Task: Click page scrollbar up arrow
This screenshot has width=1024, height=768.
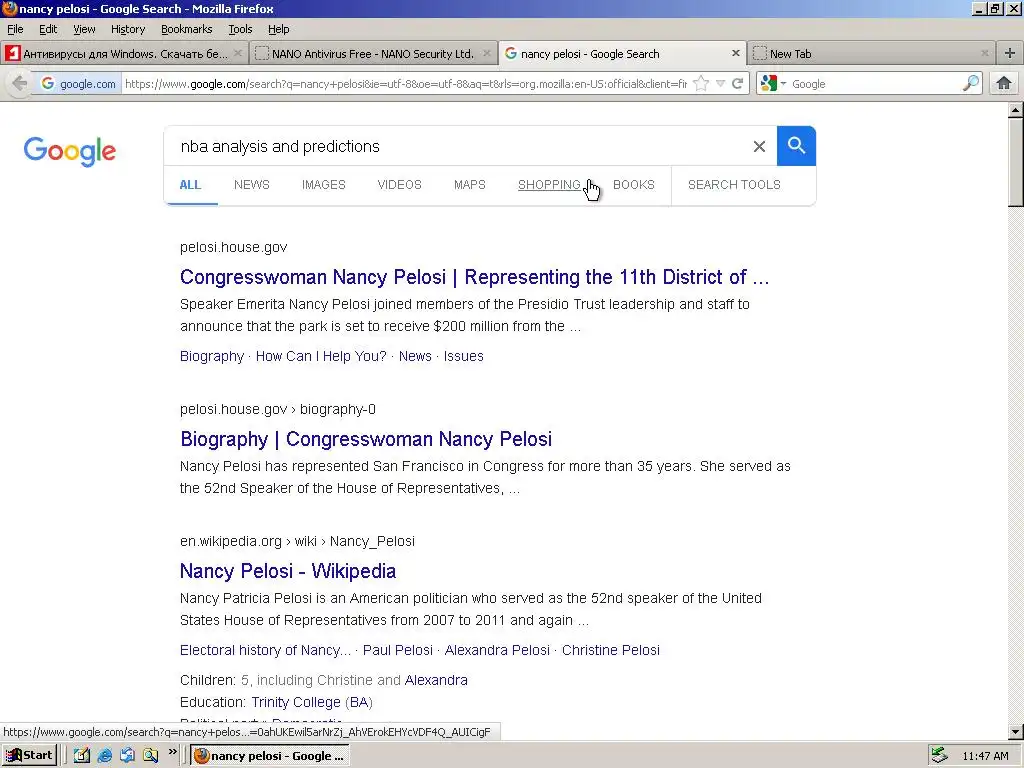Action: click(x=1016, y=110)
